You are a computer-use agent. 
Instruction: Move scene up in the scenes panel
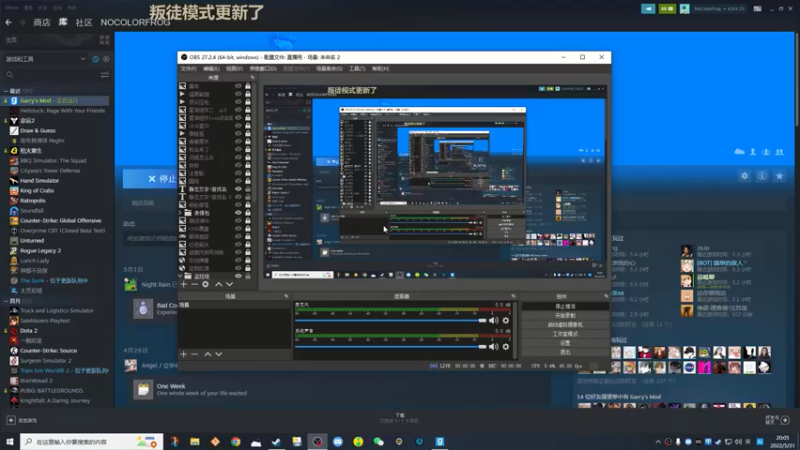[x=208, y=354]
